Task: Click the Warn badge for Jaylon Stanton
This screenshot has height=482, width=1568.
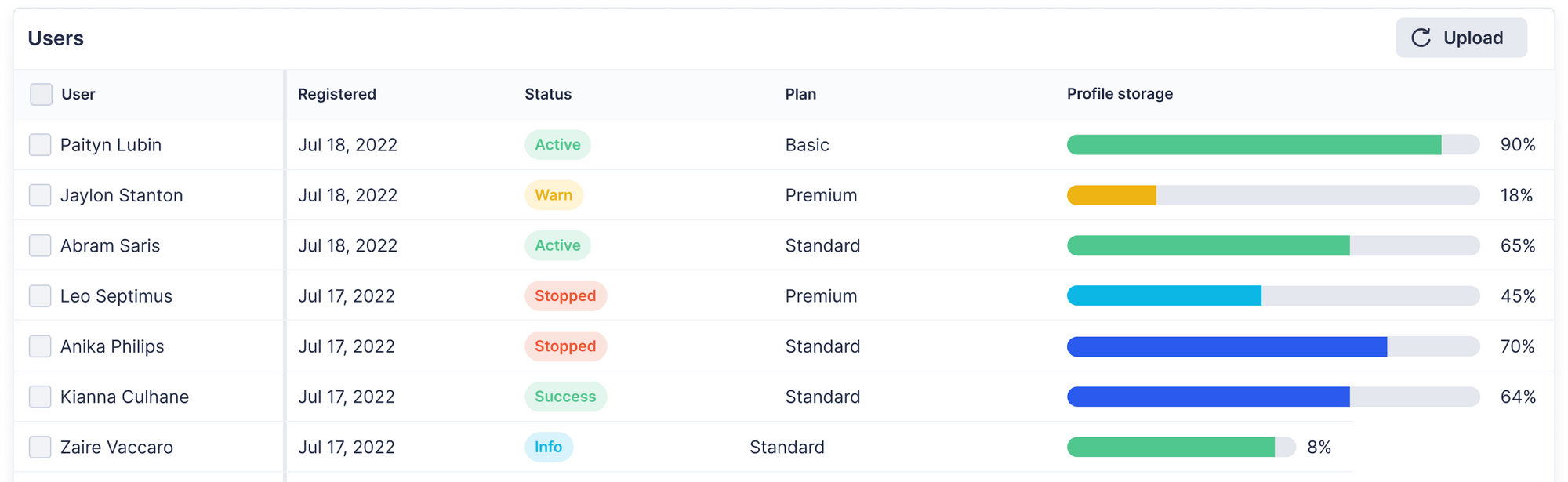Action: coord(554,195)
